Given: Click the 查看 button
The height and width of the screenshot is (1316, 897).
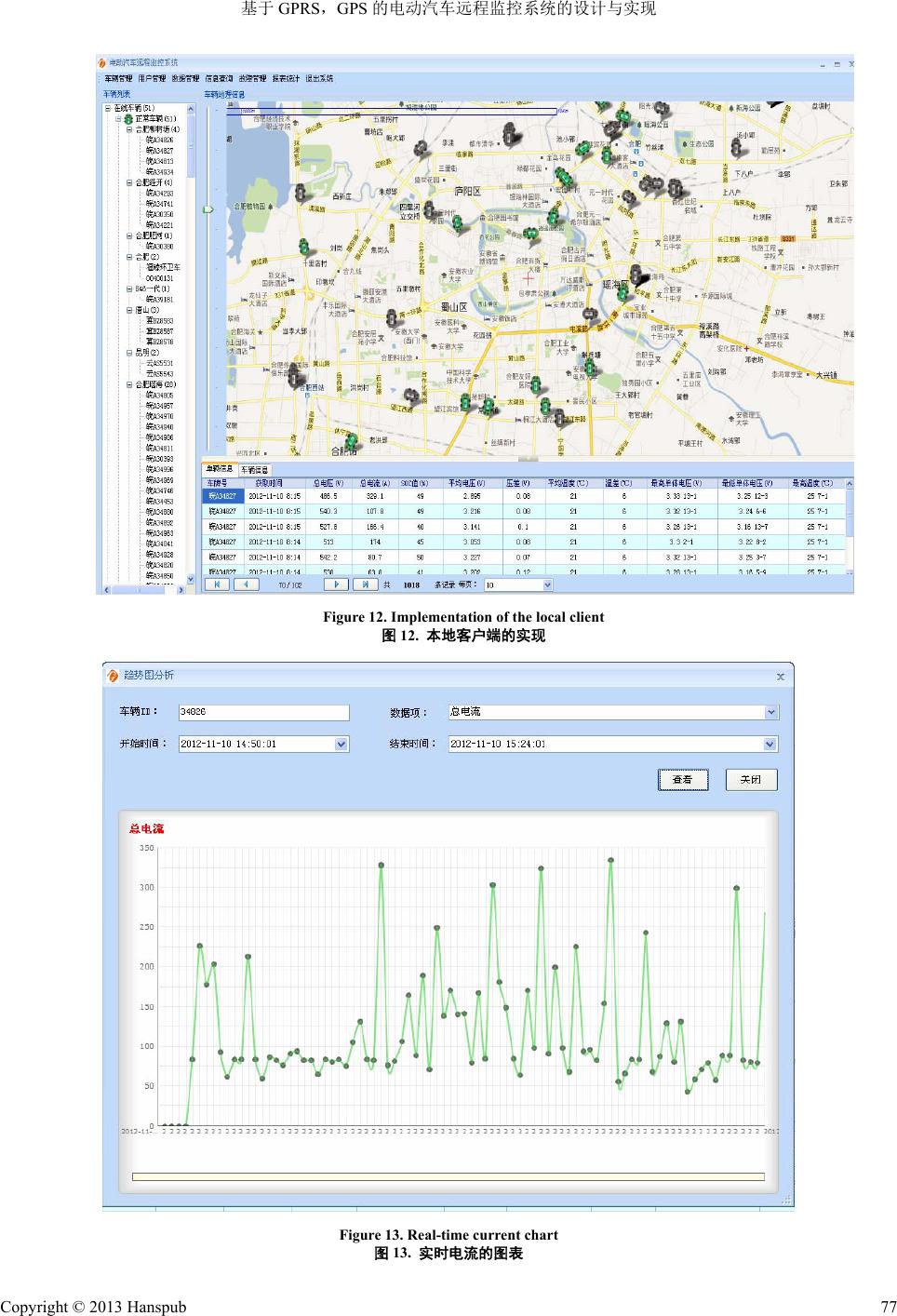Looking at the screenshot, I should click(x=683, y=780).
